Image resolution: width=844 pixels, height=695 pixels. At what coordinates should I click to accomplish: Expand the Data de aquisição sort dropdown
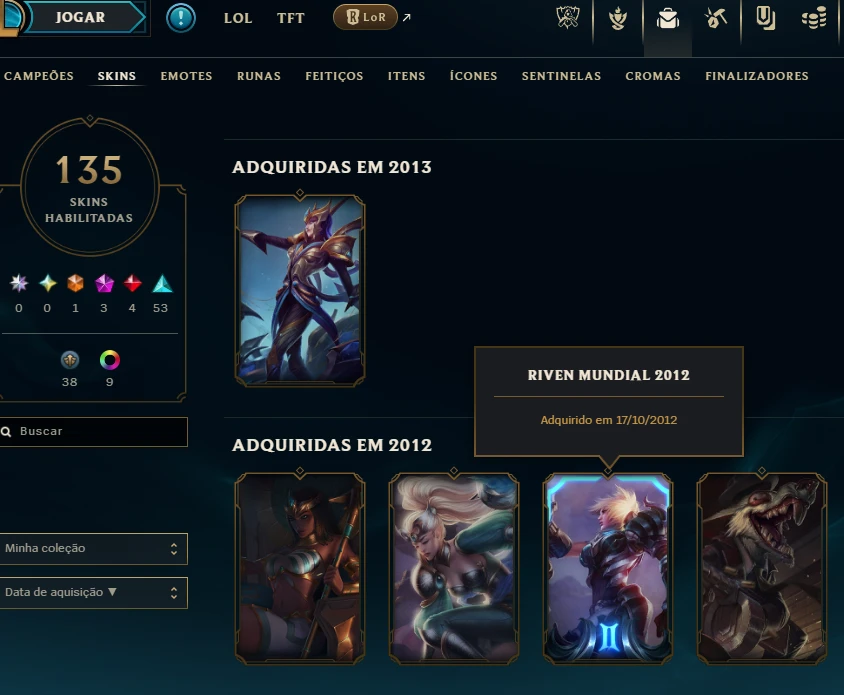click(93, 593)
